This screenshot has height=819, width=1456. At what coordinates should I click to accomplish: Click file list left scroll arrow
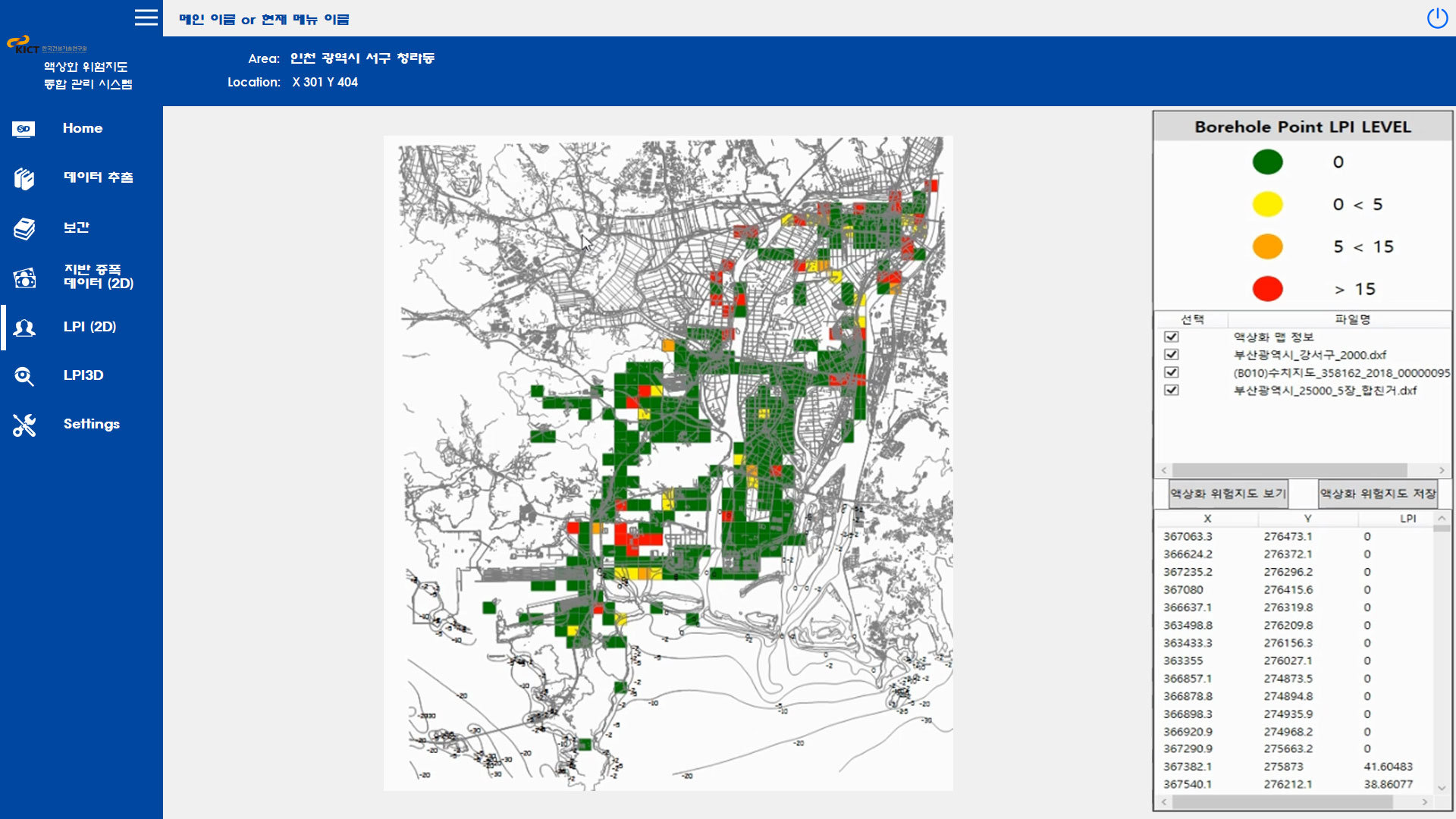[x=1164, y=470]
